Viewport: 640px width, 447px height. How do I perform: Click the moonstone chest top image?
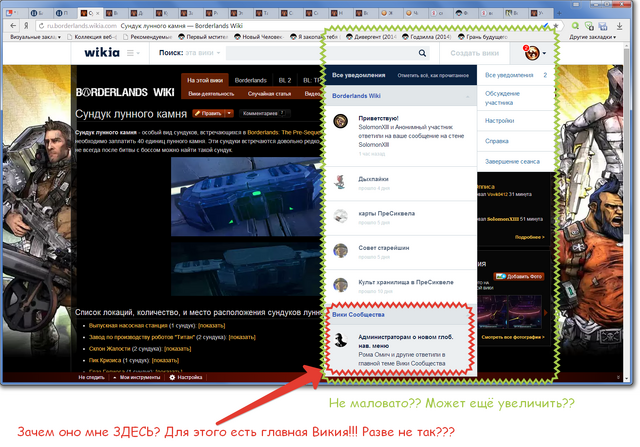[247, 196]
